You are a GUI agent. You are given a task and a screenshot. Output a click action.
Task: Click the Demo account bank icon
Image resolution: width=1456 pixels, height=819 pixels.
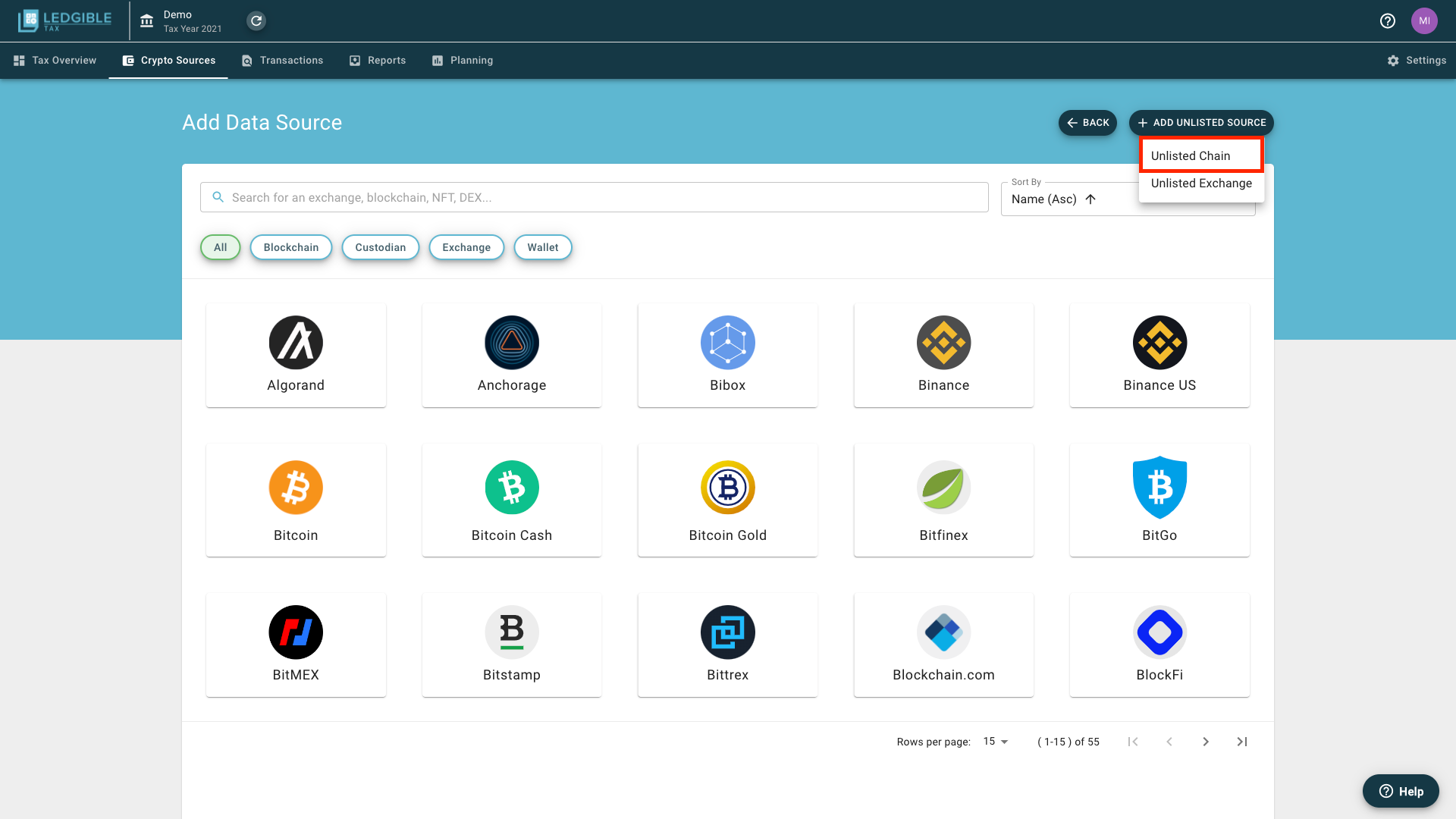[x=147, y=20]
